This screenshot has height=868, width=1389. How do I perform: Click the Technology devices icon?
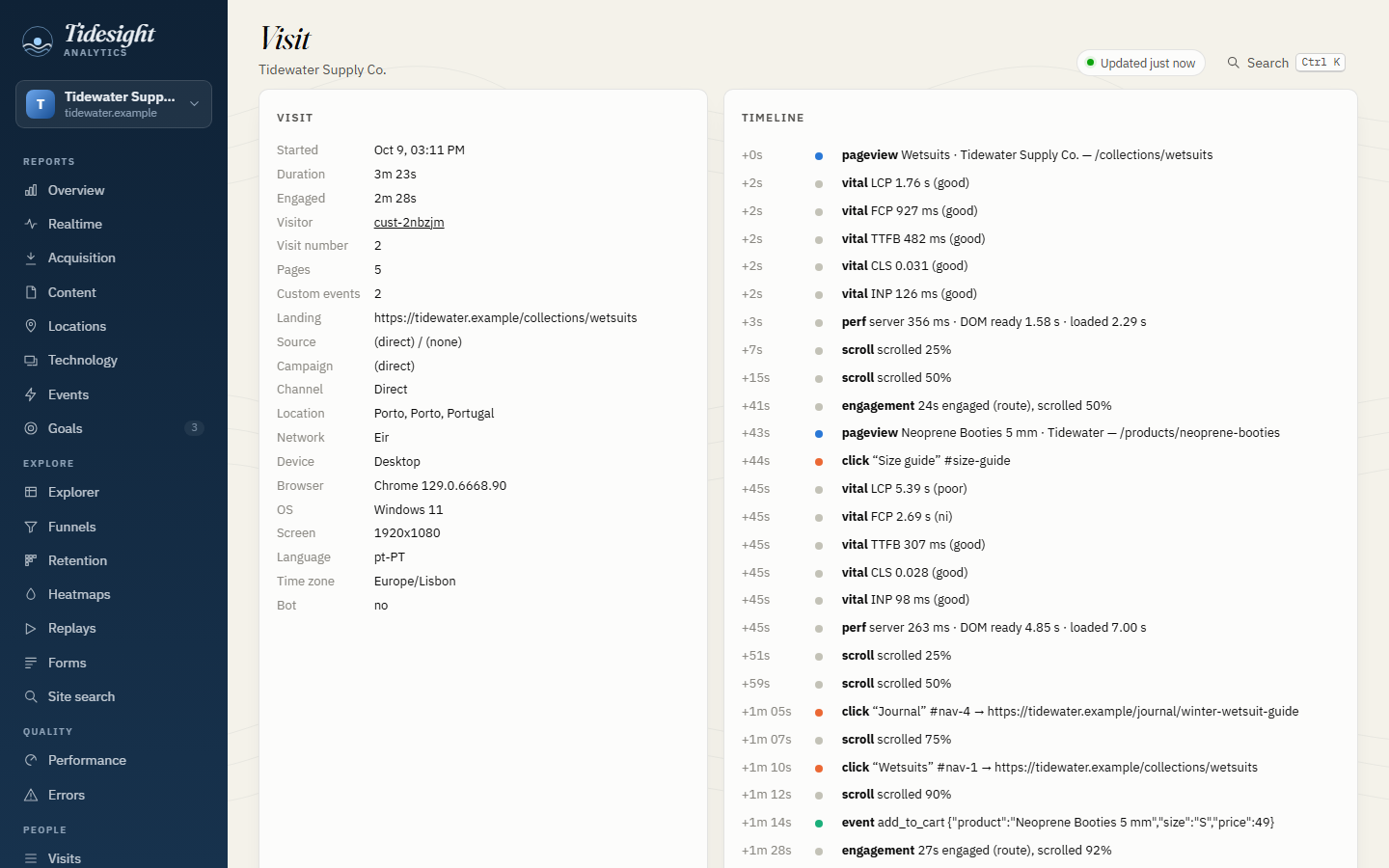[x=31, y=360]
